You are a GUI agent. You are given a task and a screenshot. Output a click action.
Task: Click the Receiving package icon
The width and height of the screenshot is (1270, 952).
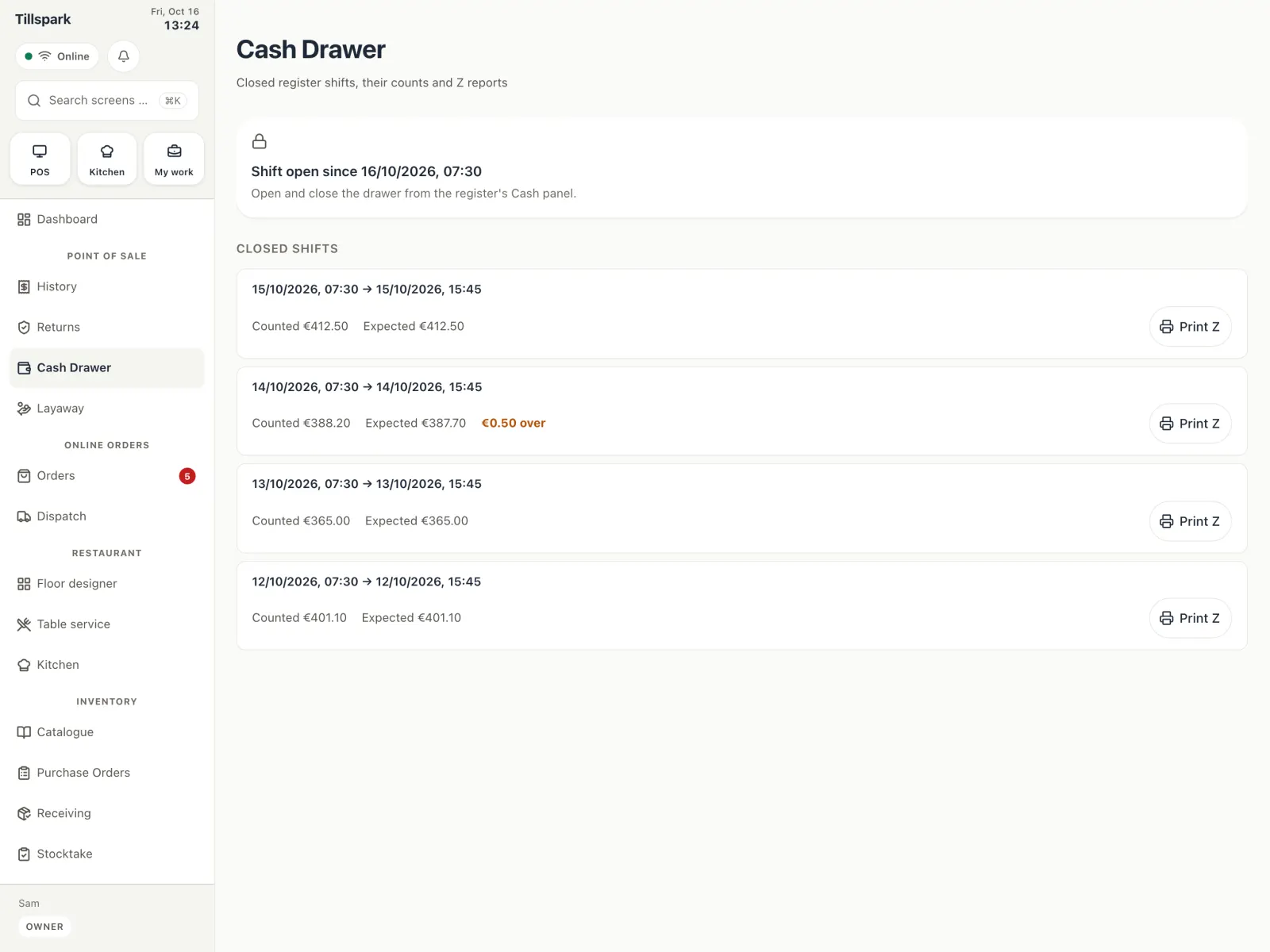point(24,813)
